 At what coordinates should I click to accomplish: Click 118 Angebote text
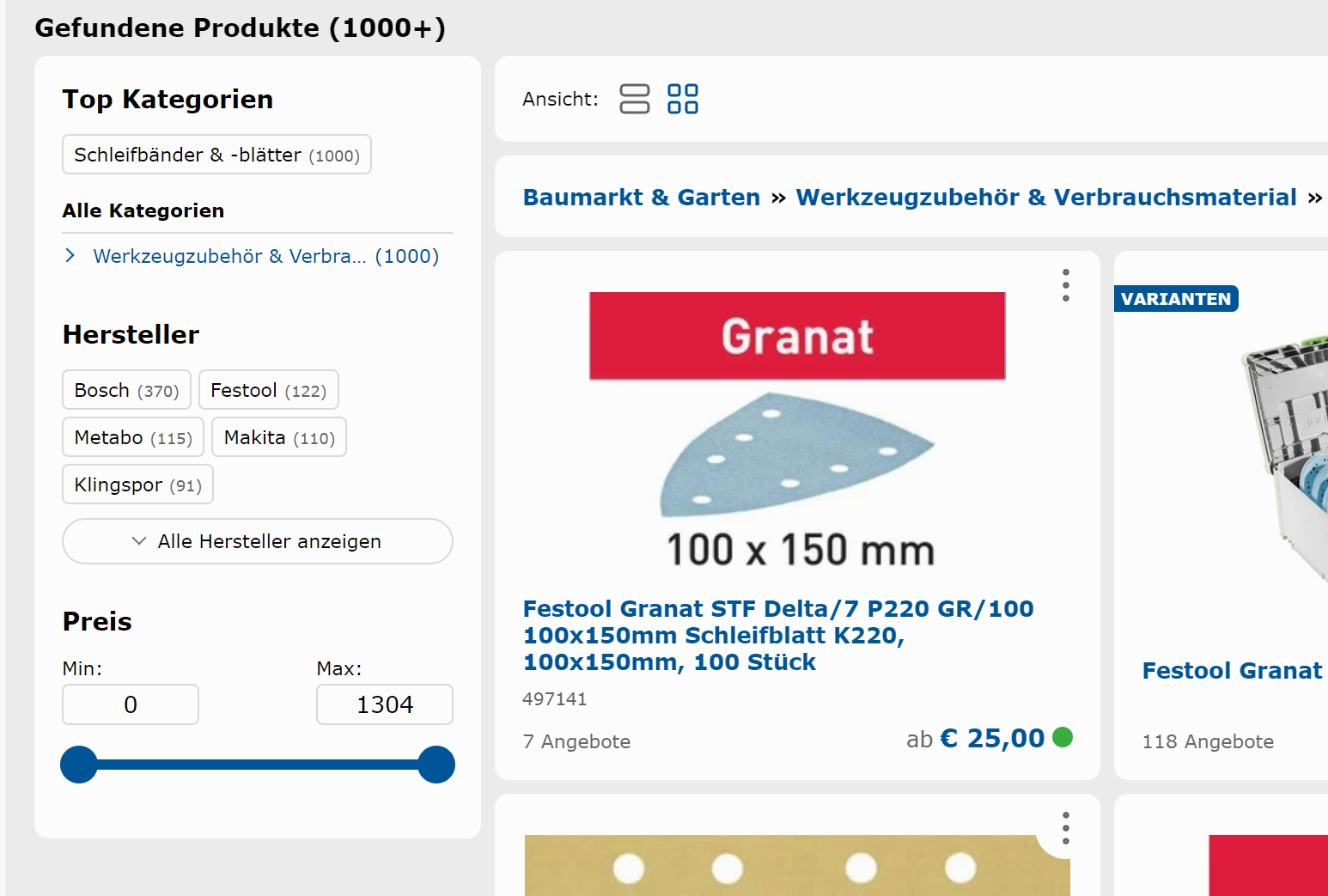click(1208, 741)
